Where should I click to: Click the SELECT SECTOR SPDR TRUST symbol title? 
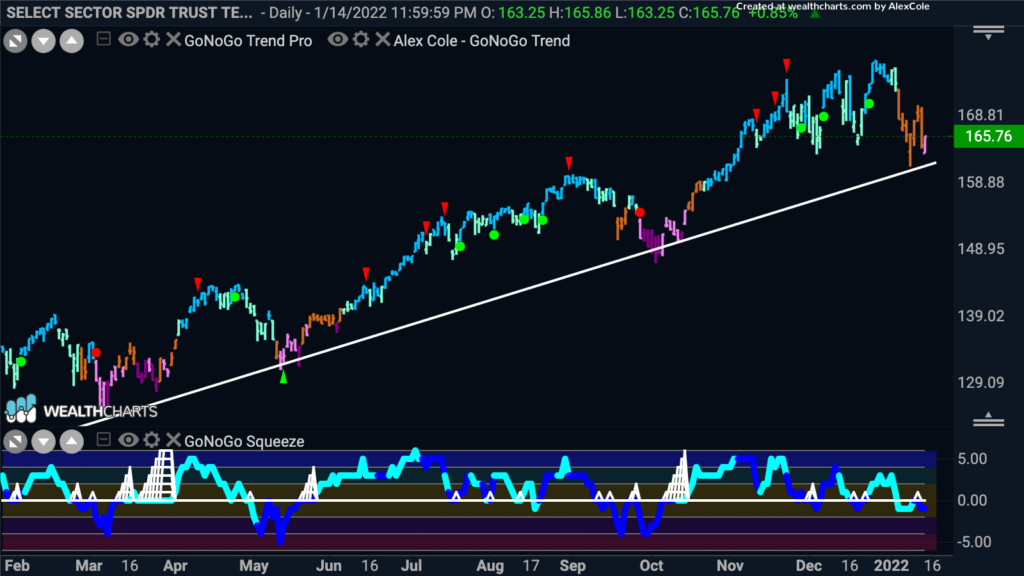129,12
